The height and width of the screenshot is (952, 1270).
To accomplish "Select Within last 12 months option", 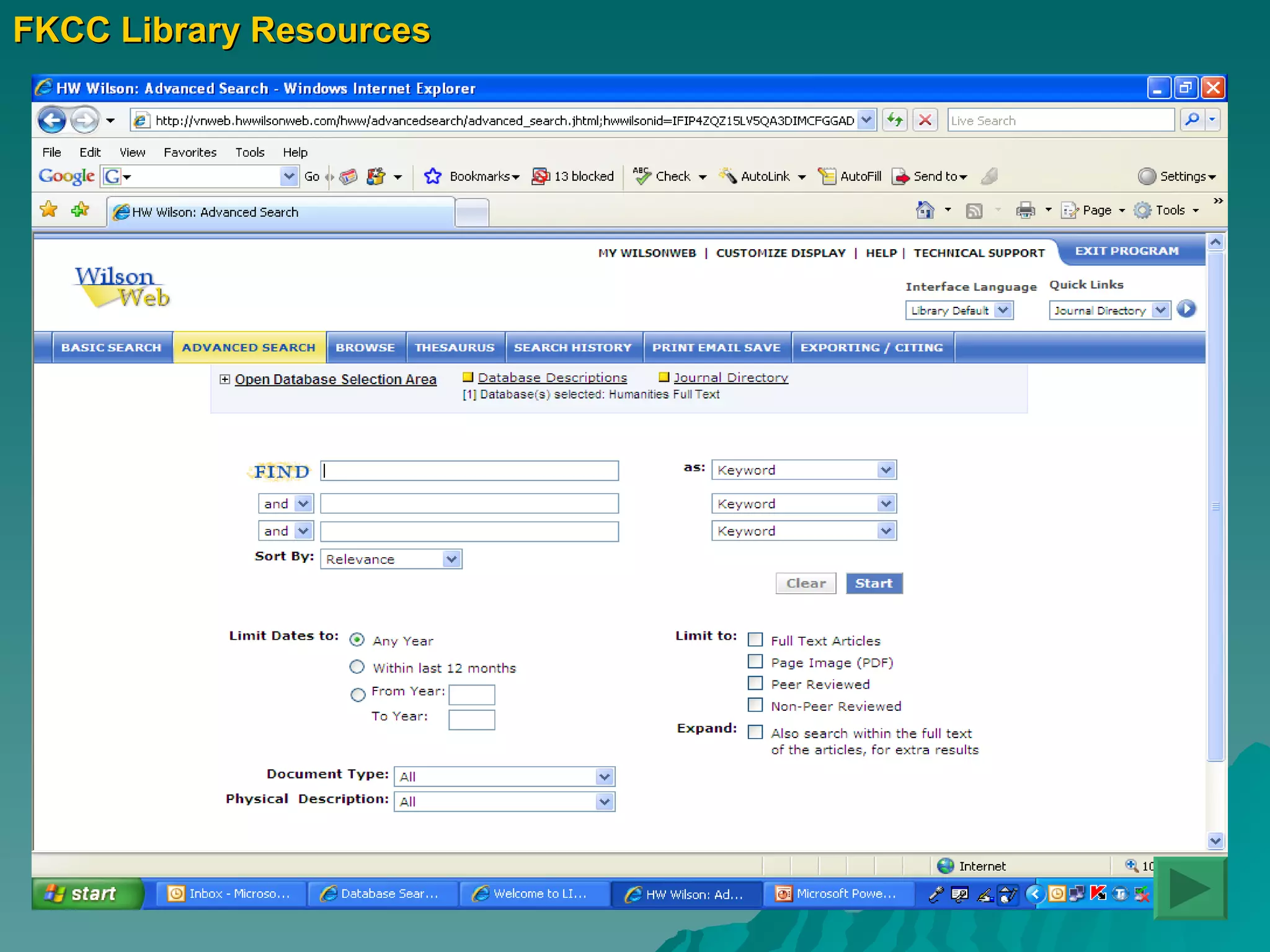I will (357, 667).
